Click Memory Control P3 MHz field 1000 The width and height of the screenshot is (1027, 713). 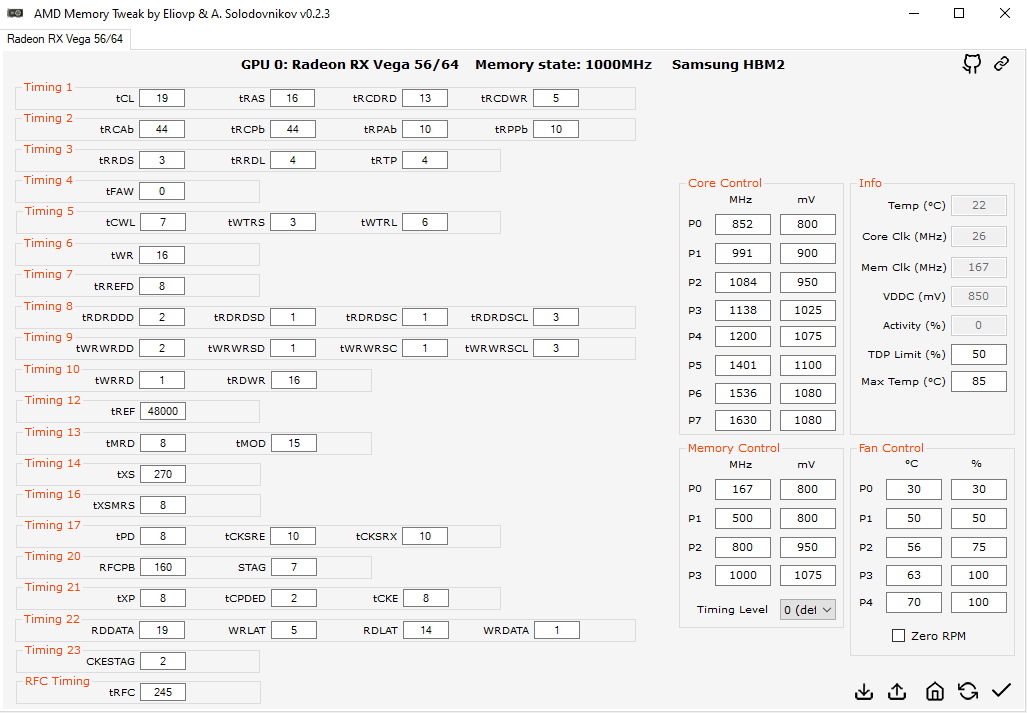743,575
